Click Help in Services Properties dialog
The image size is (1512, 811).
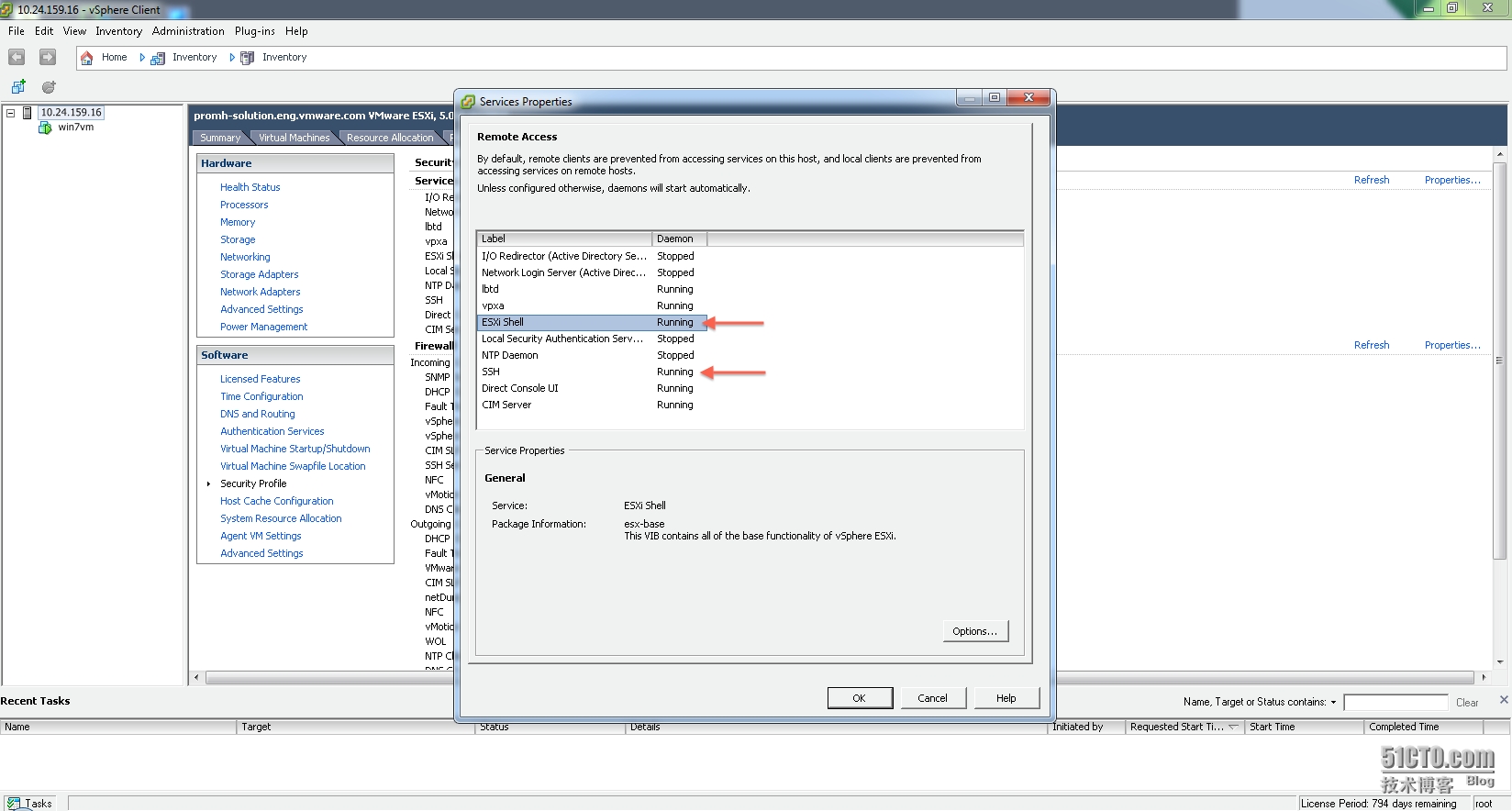click(x=1006, y=698)
